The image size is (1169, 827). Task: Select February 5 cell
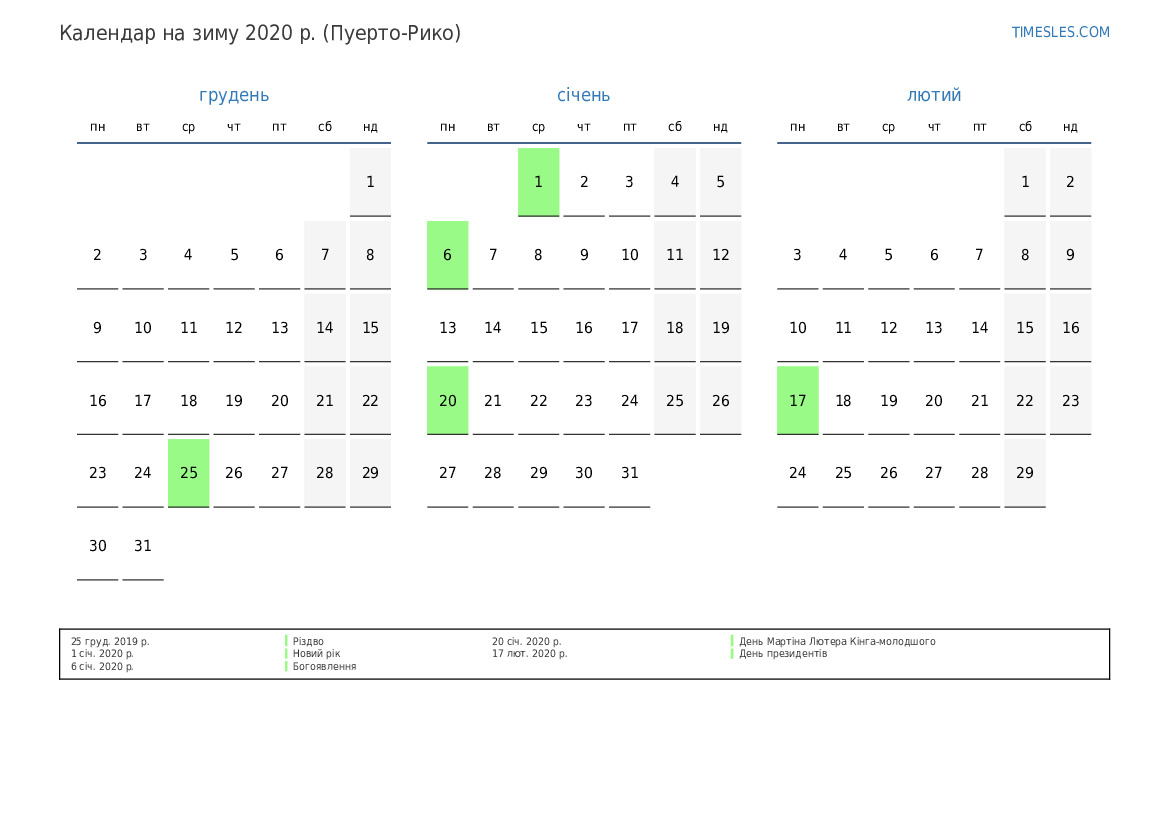[889, 255]
